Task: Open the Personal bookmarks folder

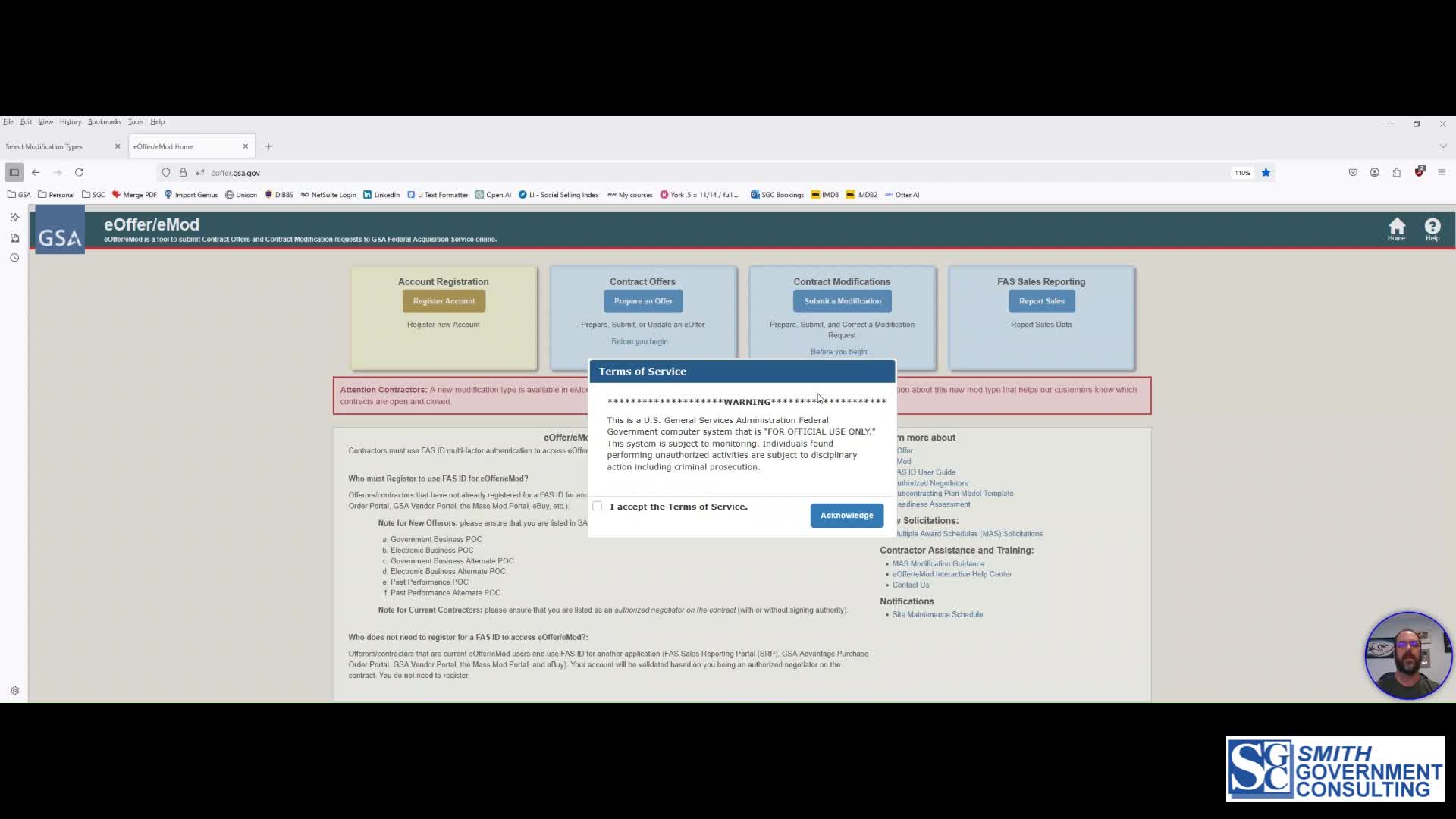Action: 56,195
